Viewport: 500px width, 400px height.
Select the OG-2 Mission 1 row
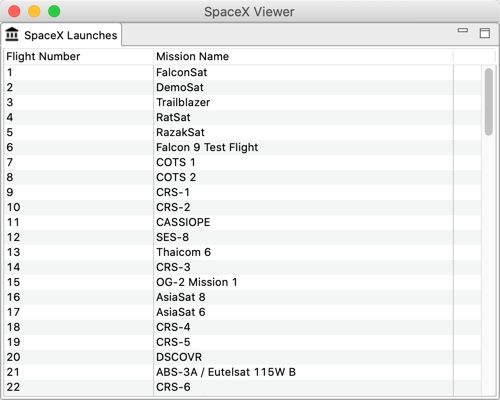(243, 282)
